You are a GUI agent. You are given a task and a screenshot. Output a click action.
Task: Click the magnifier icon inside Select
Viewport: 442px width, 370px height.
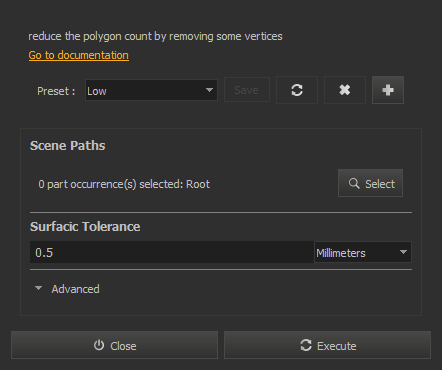pyautogui.click(x=354, y=183)
